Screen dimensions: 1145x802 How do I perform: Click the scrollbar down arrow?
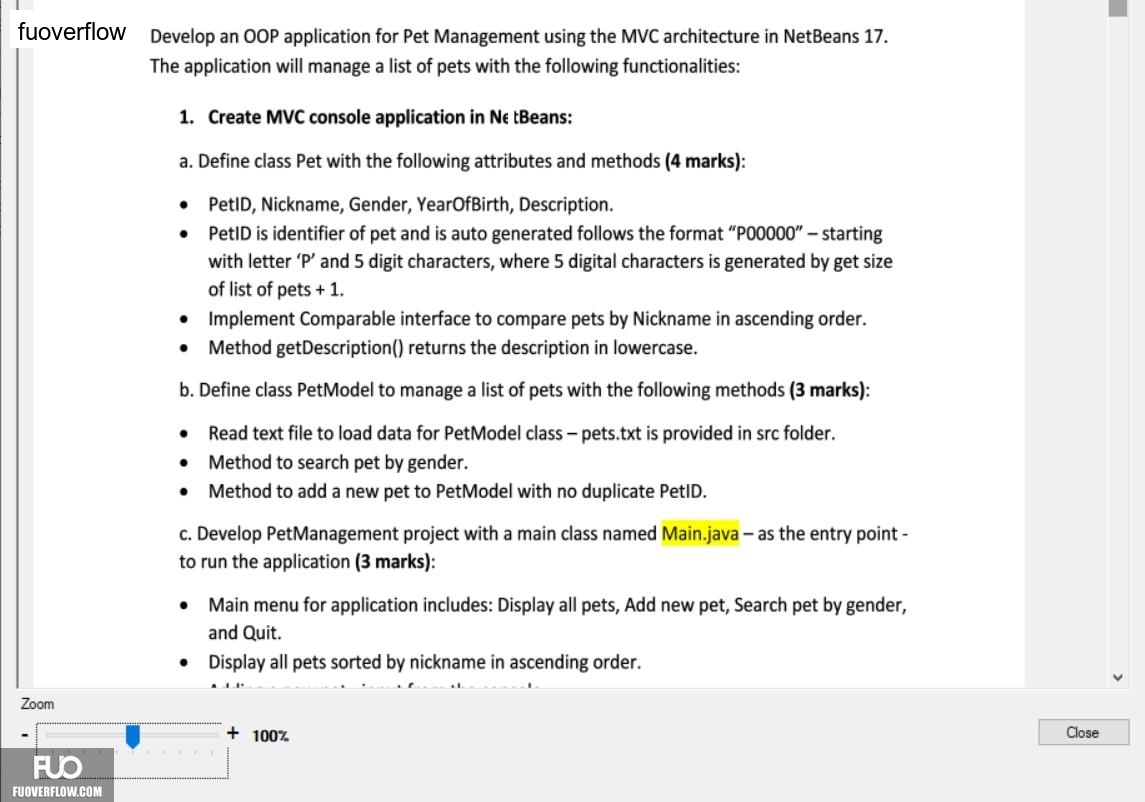[1117, 677]
